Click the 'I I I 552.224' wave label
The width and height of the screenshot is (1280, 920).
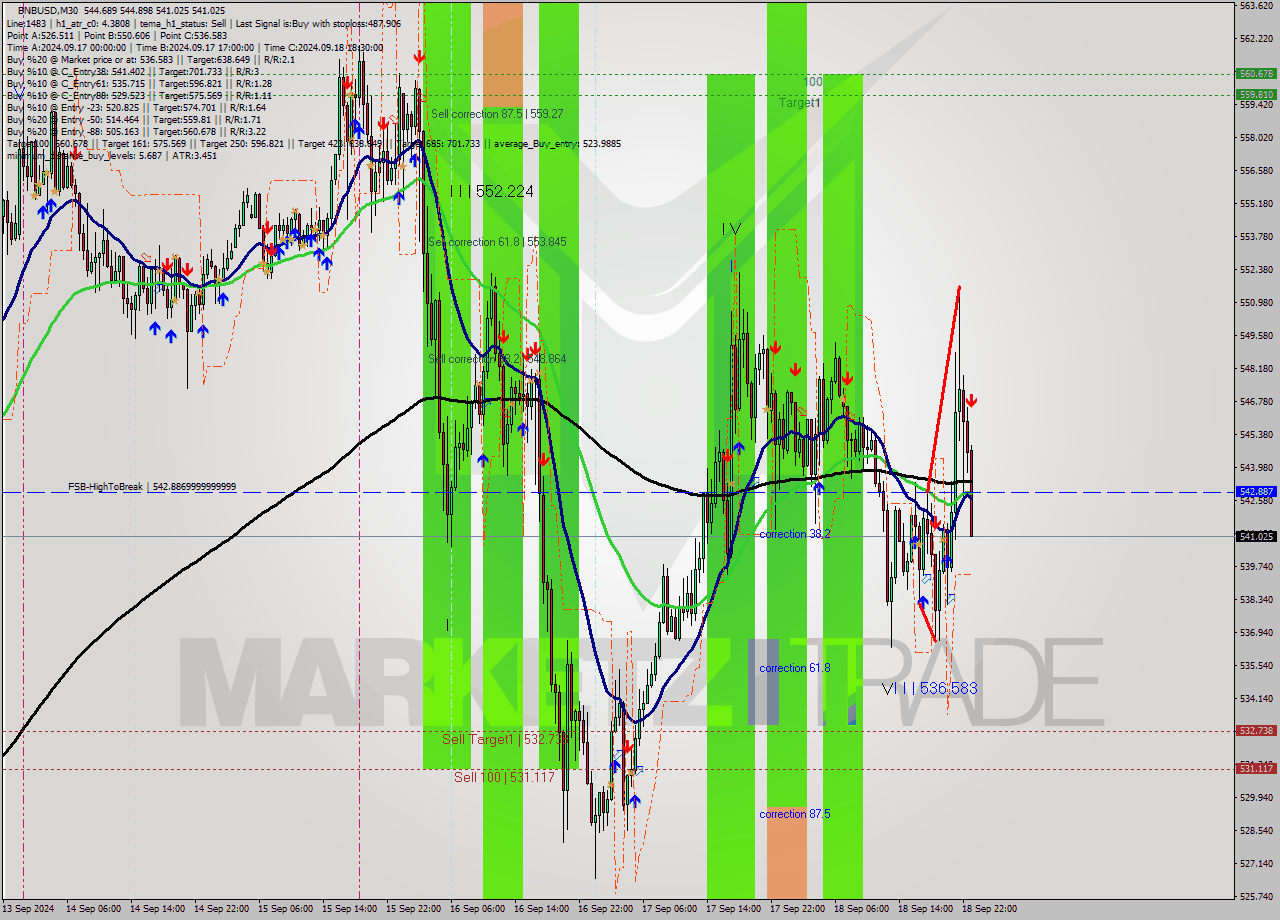pos(491,191)
